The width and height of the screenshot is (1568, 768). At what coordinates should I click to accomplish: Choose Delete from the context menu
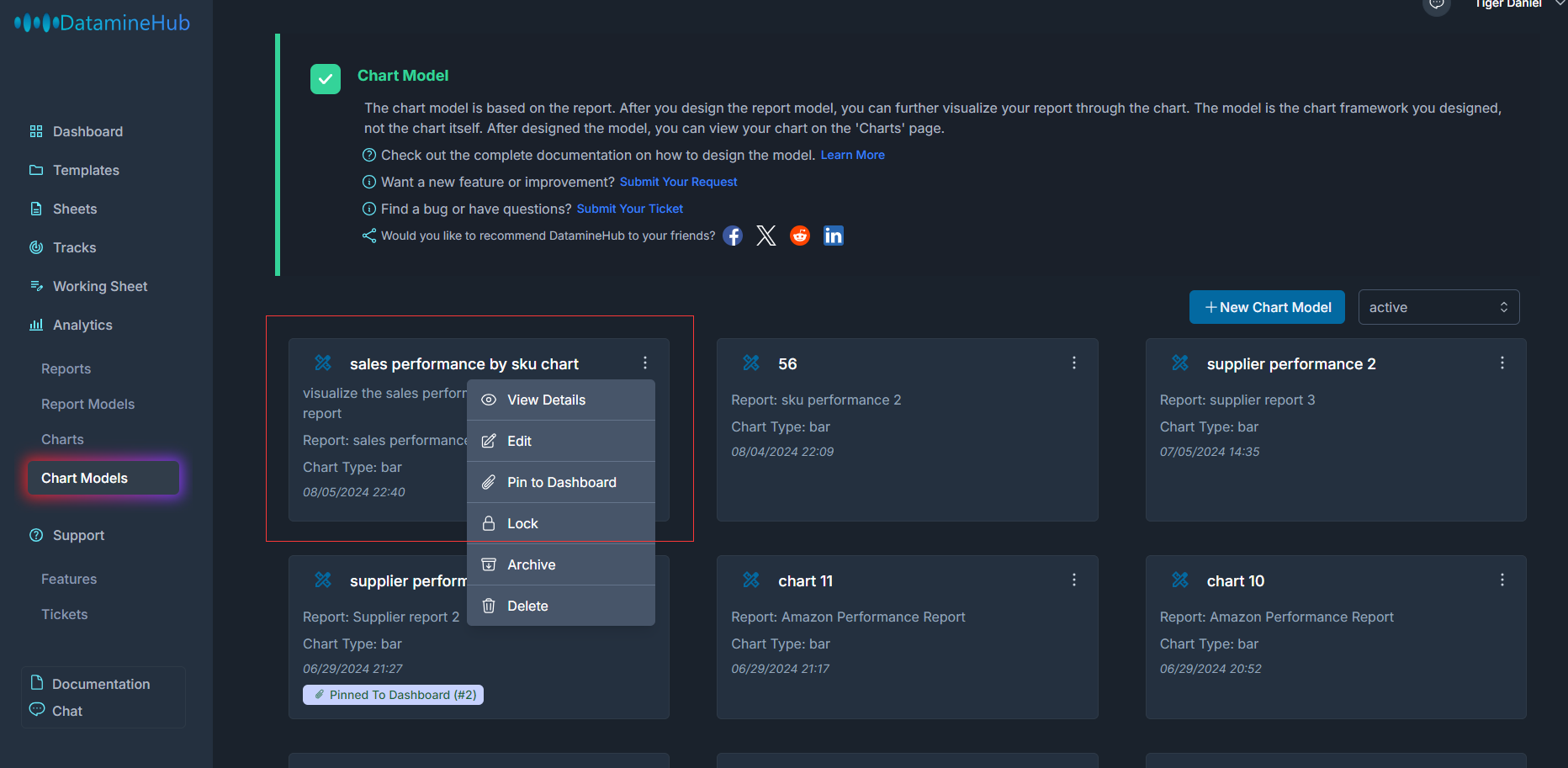coord(561,606)
